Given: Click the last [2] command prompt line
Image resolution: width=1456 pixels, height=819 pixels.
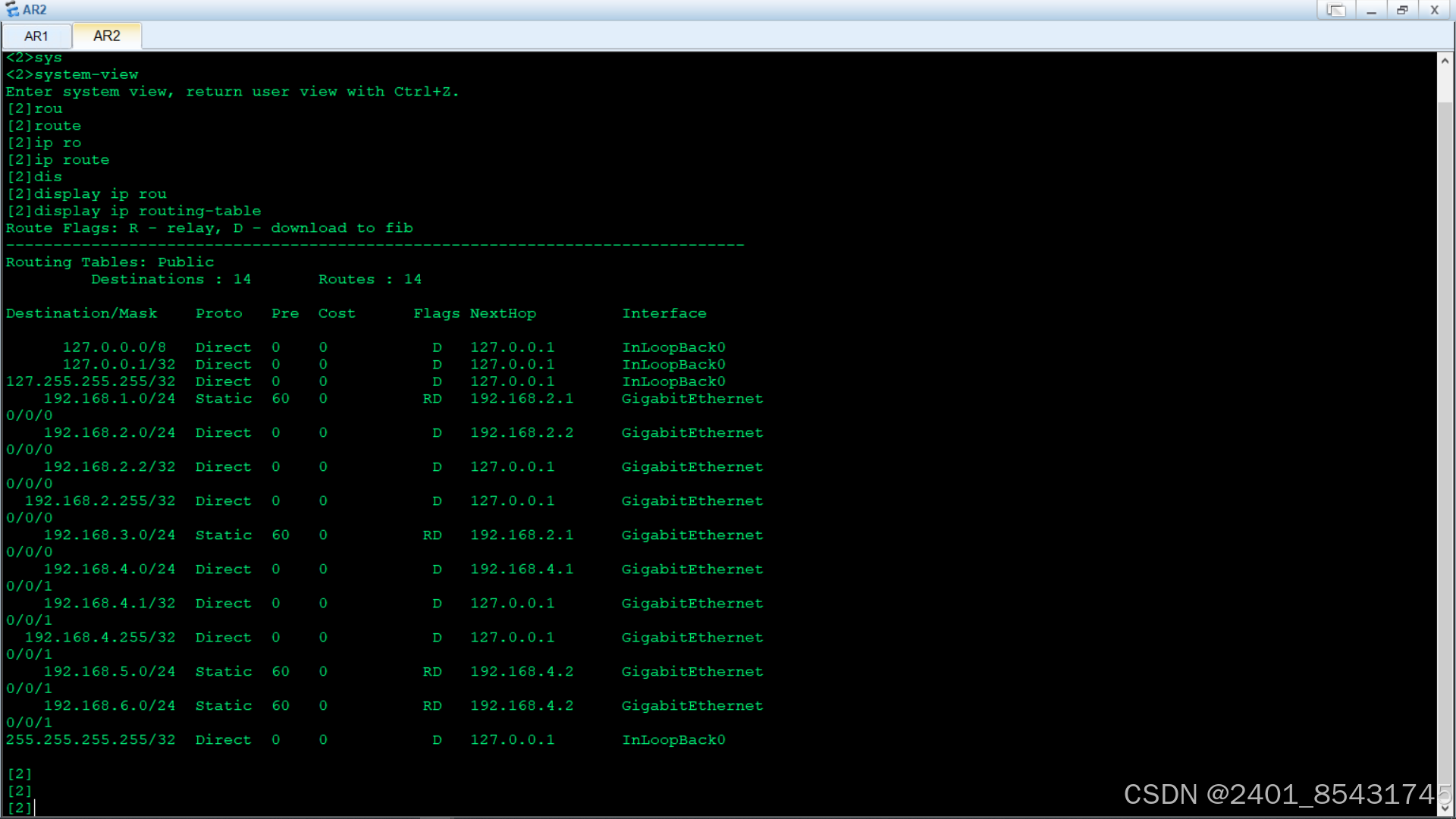Looking at the screenshot, I should (x=20, y=808).
